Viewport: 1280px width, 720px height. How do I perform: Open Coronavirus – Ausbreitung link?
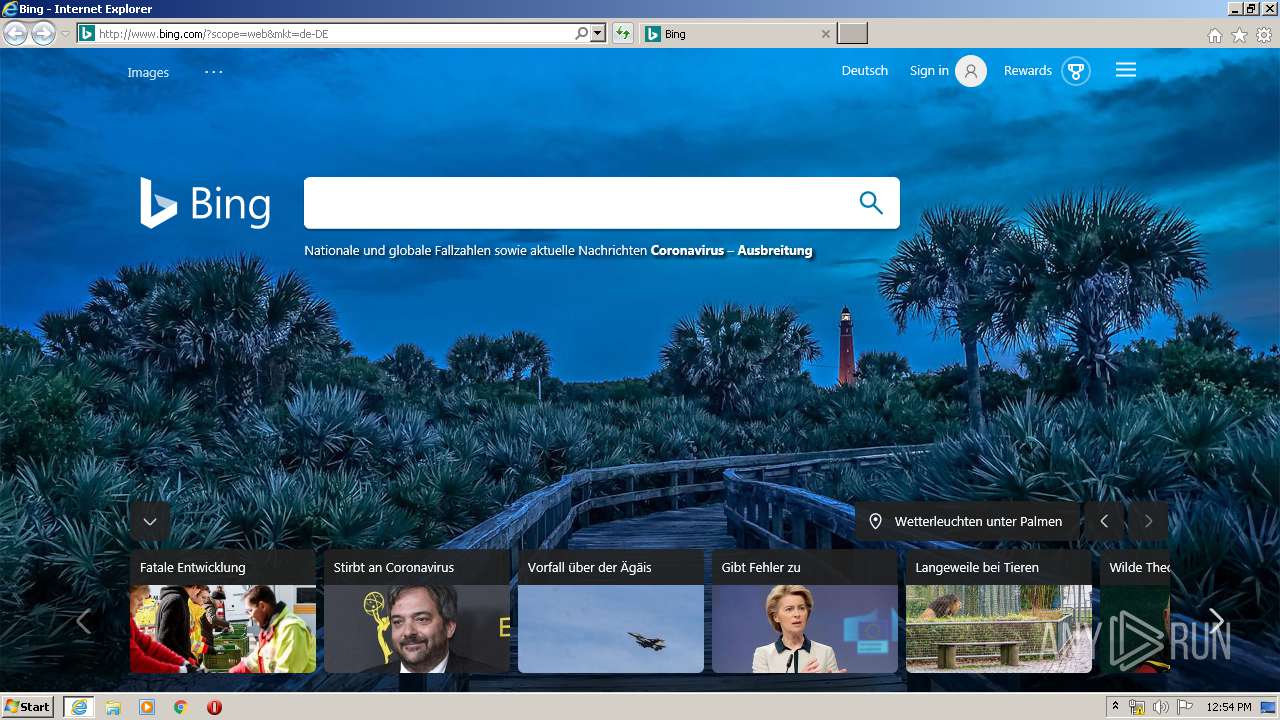731,251
